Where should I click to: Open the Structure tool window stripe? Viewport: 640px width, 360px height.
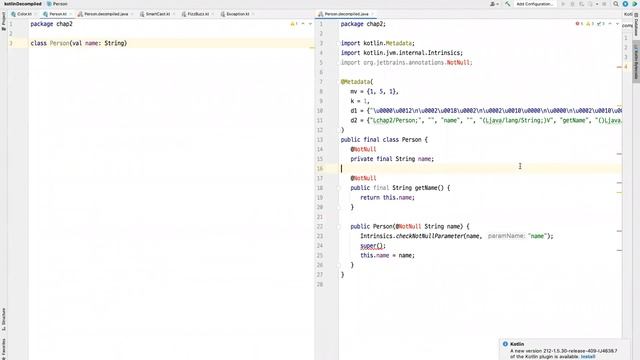click(4, 320)
